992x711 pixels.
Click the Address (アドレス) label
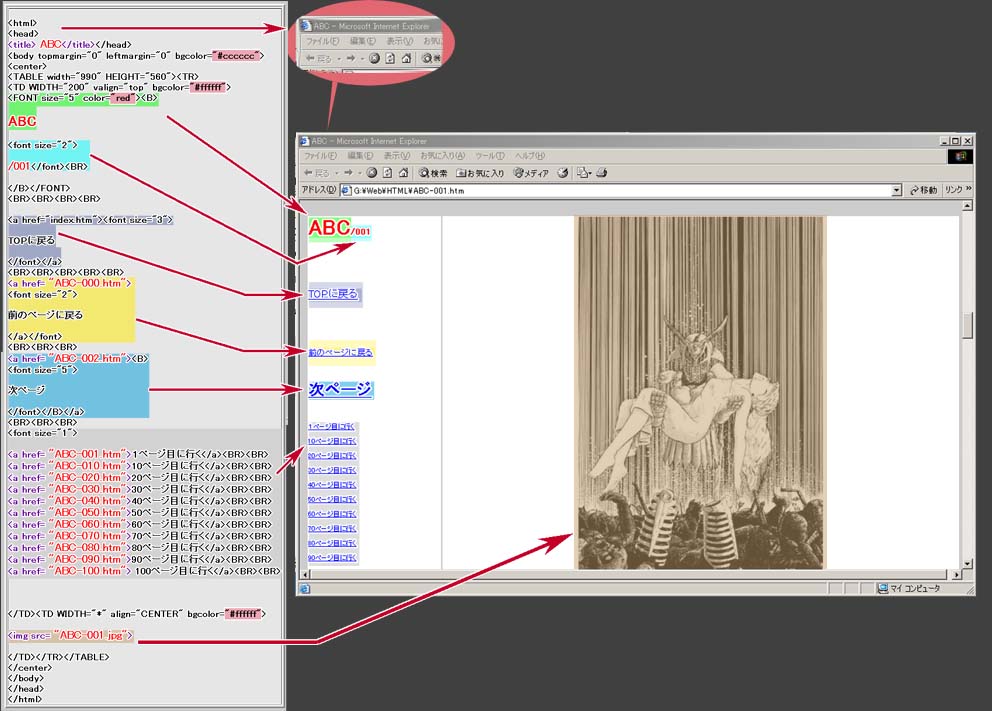318,190
